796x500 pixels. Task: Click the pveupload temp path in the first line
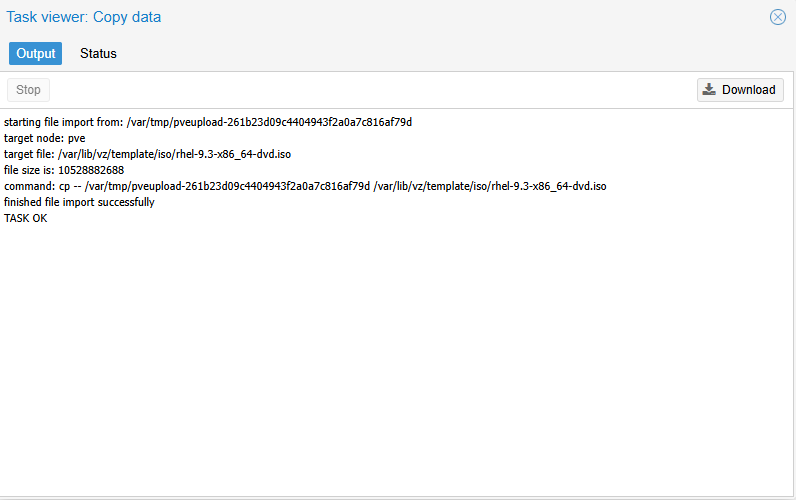268,122
